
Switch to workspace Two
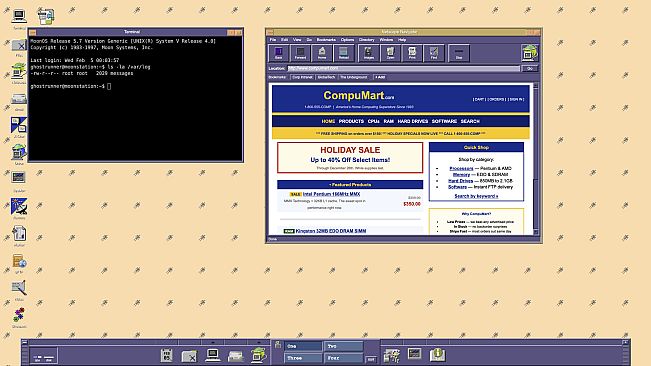pos(343,346)
